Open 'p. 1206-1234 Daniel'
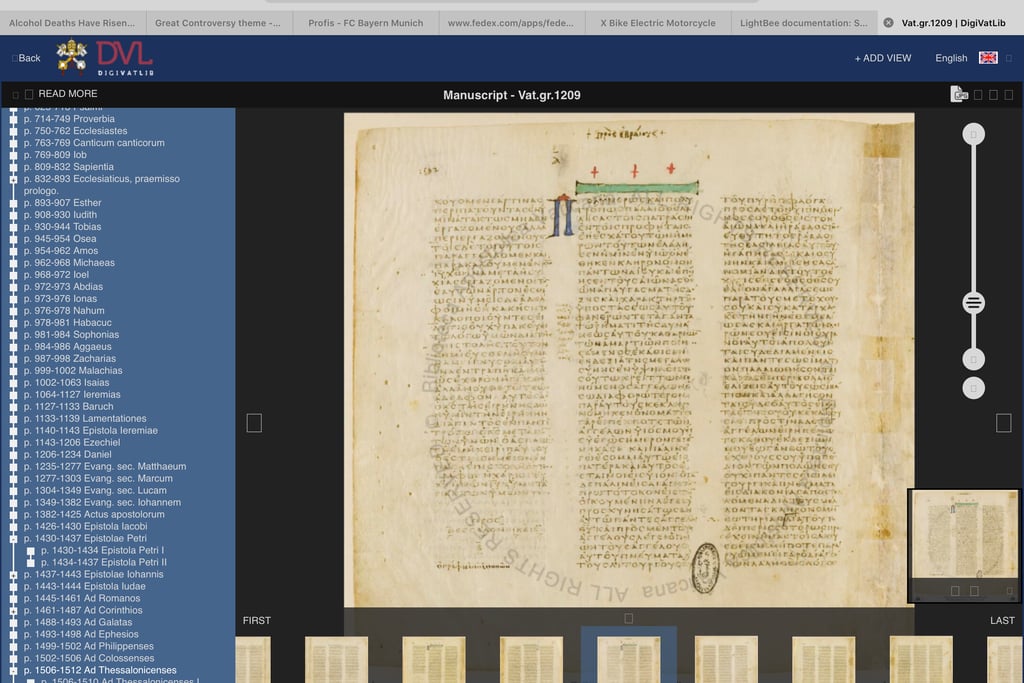 pos(67,454)
